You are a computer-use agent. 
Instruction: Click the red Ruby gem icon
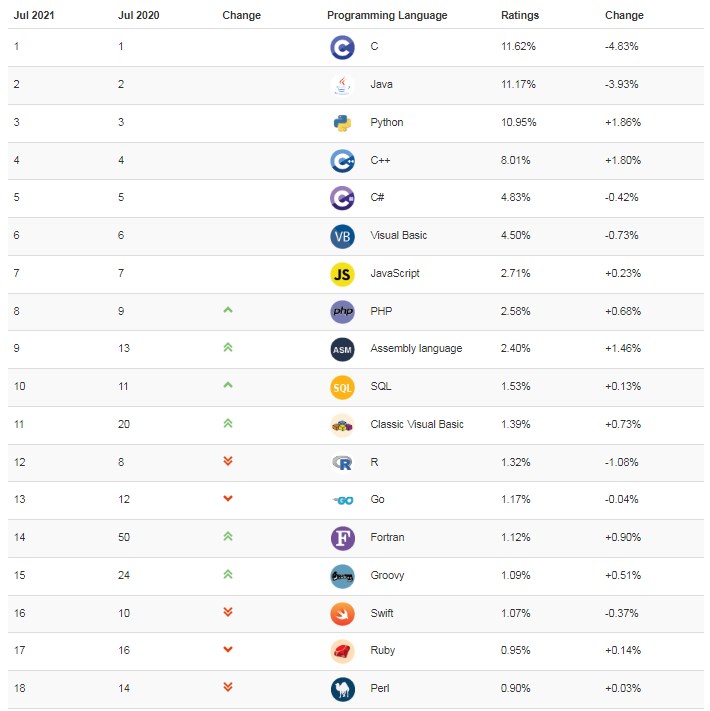click(342, 651)
